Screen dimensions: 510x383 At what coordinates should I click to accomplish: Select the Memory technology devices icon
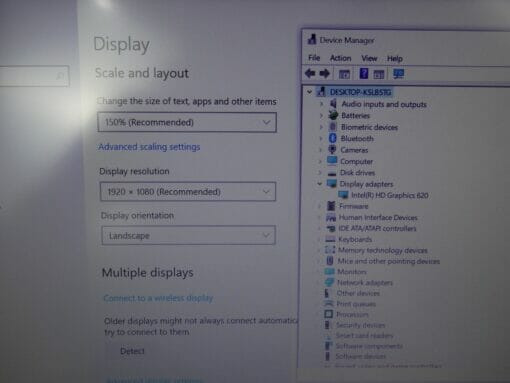click(330, 250)
